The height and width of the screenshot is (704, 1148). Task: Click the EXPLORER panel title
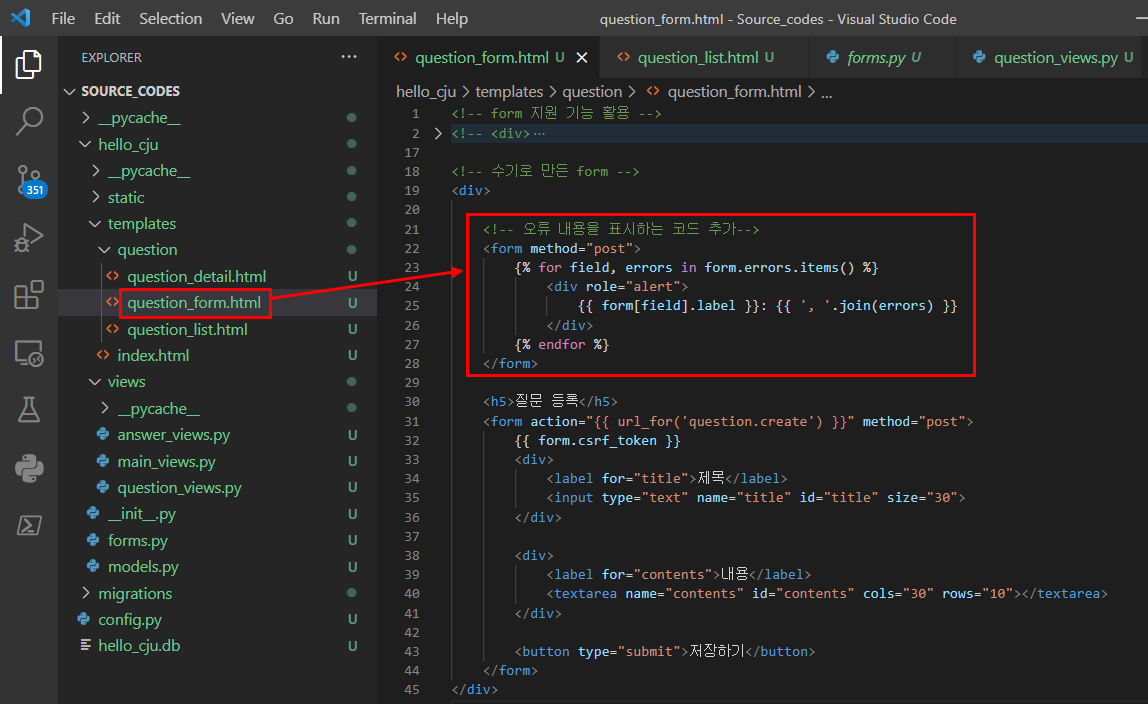click(111, 57)
